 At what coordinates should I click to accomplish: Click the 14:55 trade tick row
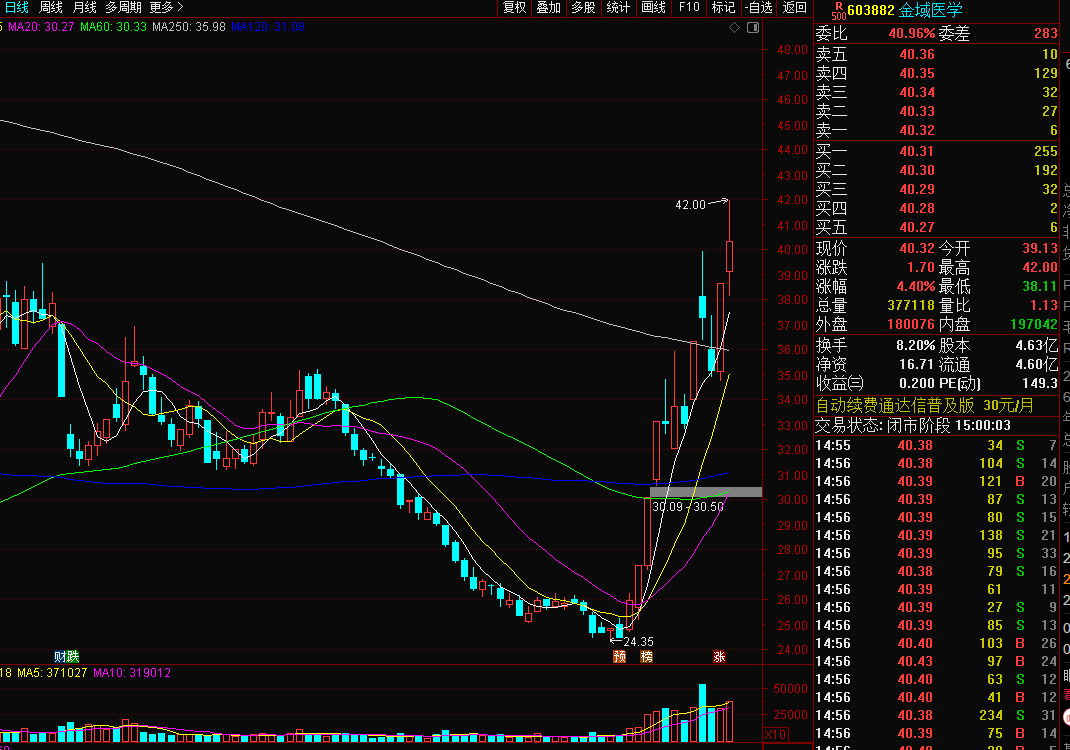click(x=936, y=446)
